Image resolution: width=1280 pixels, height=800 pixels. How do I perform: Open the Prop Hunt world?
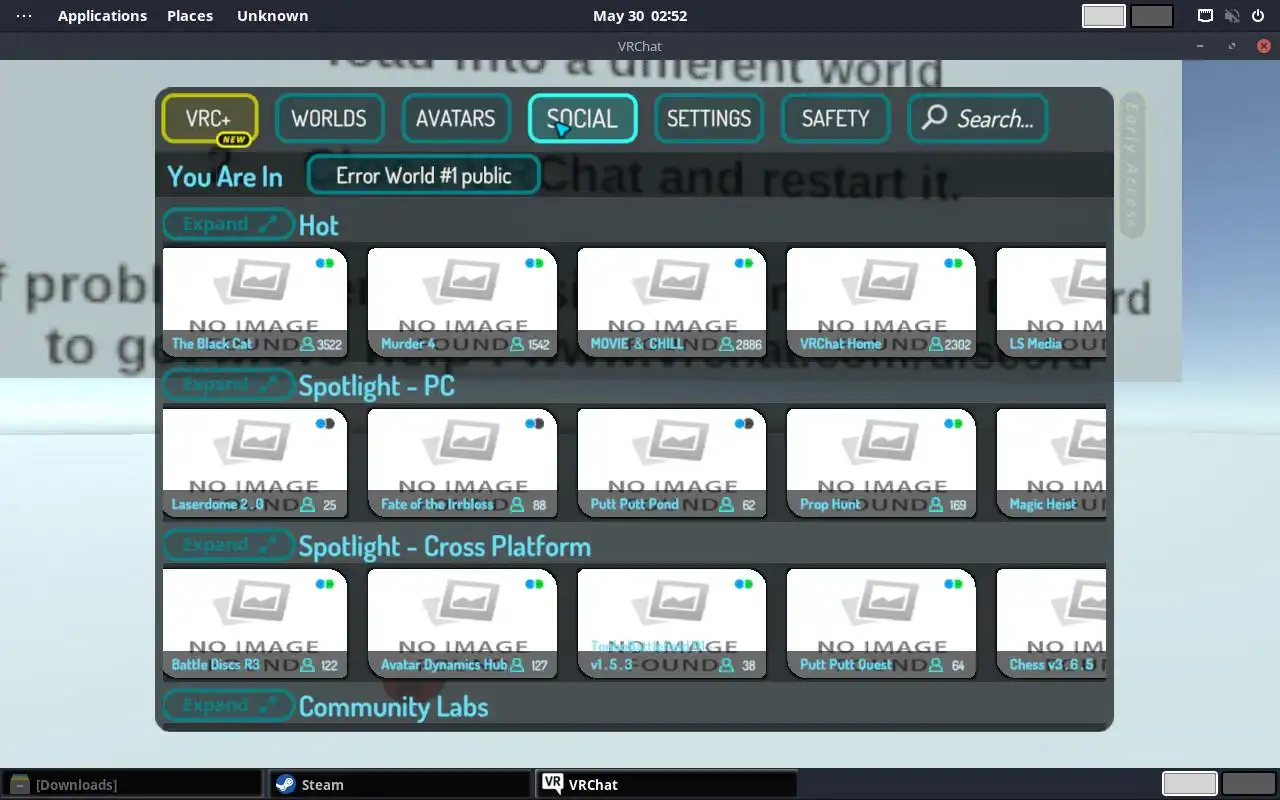pyautogui.click(x=881, y=463)
